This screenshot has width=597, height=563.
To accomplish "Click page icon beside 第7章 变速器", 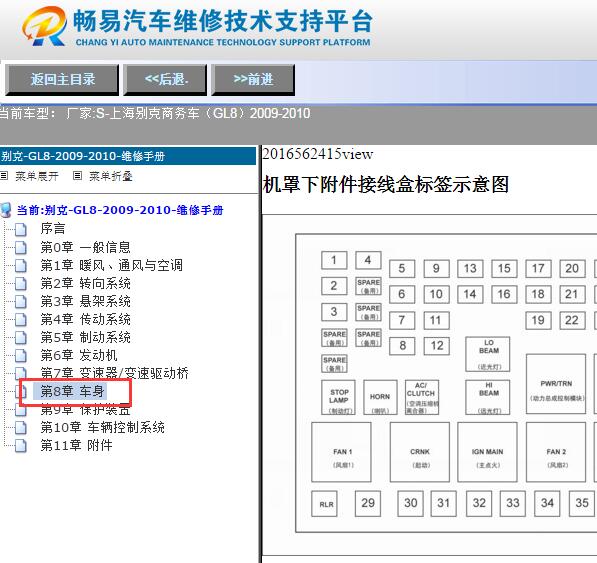I will (21, 373).
